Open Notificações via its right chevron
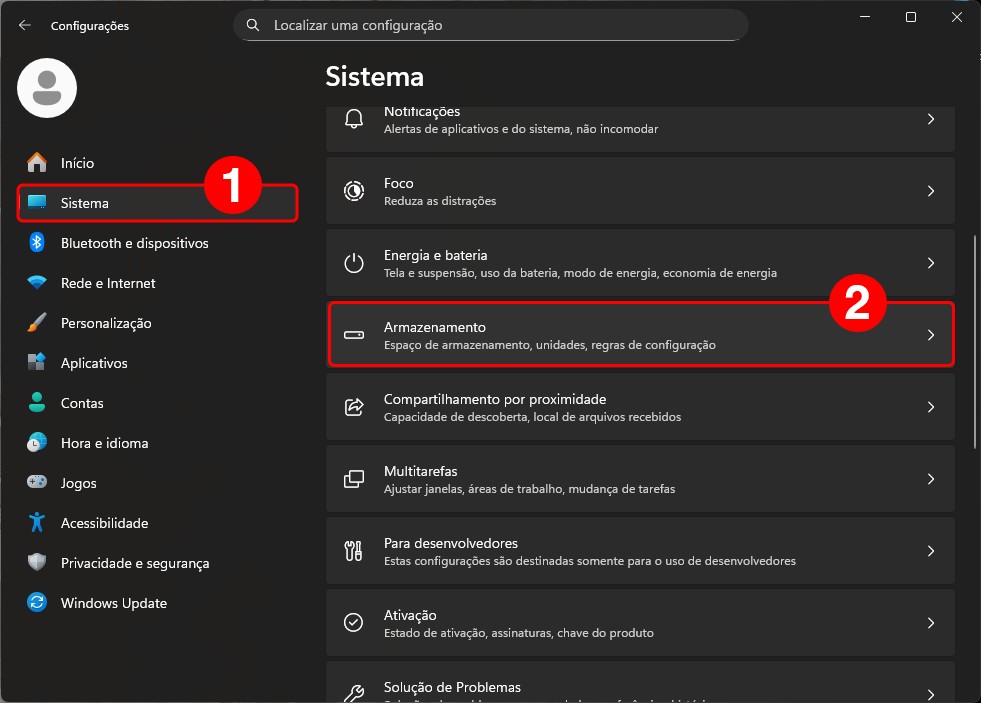This screenshot has width=981, height=703. pos(930,119)
